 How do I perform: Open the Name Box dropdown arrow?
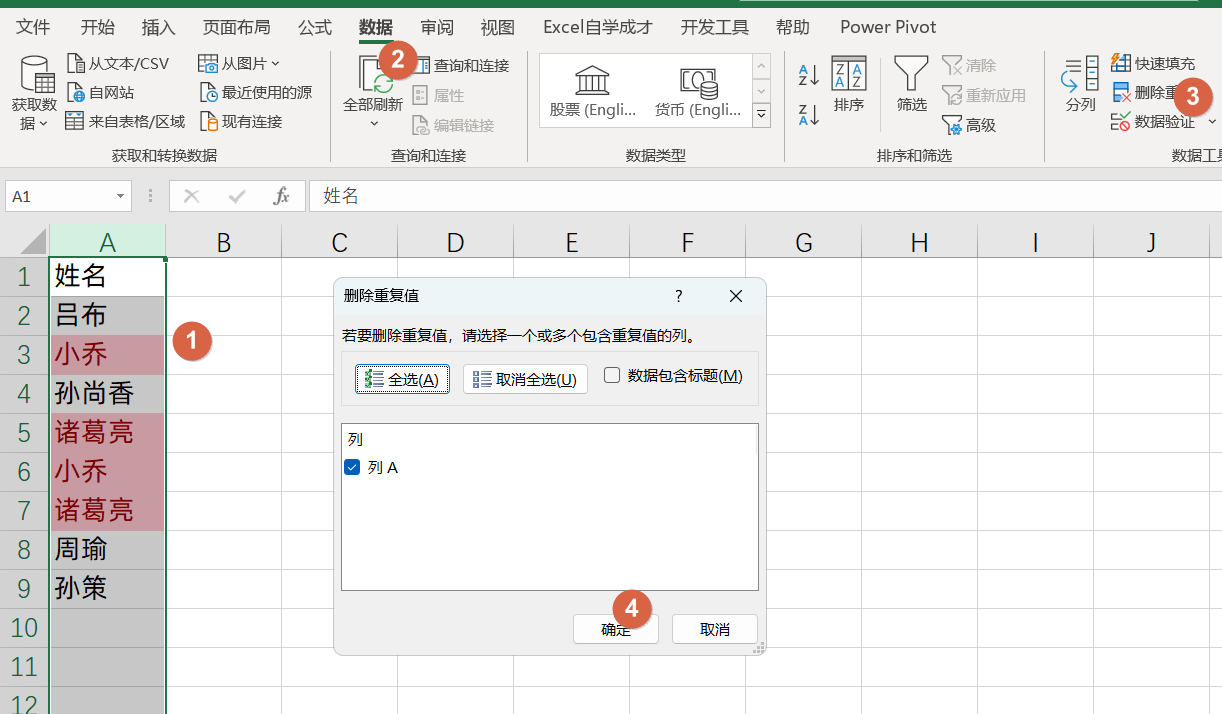click(121, 197)
